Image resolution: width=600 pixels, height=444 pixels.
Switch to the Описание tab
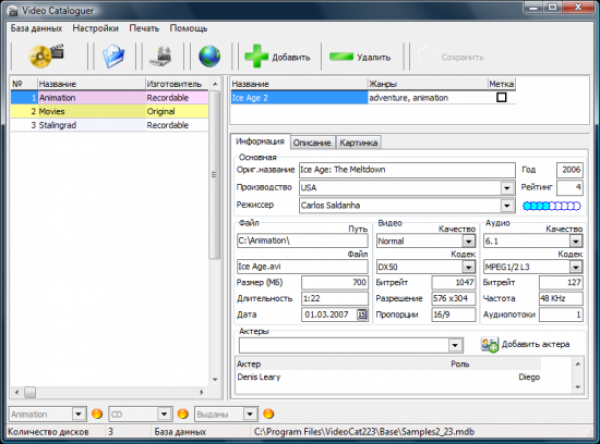tap(313, 143)
